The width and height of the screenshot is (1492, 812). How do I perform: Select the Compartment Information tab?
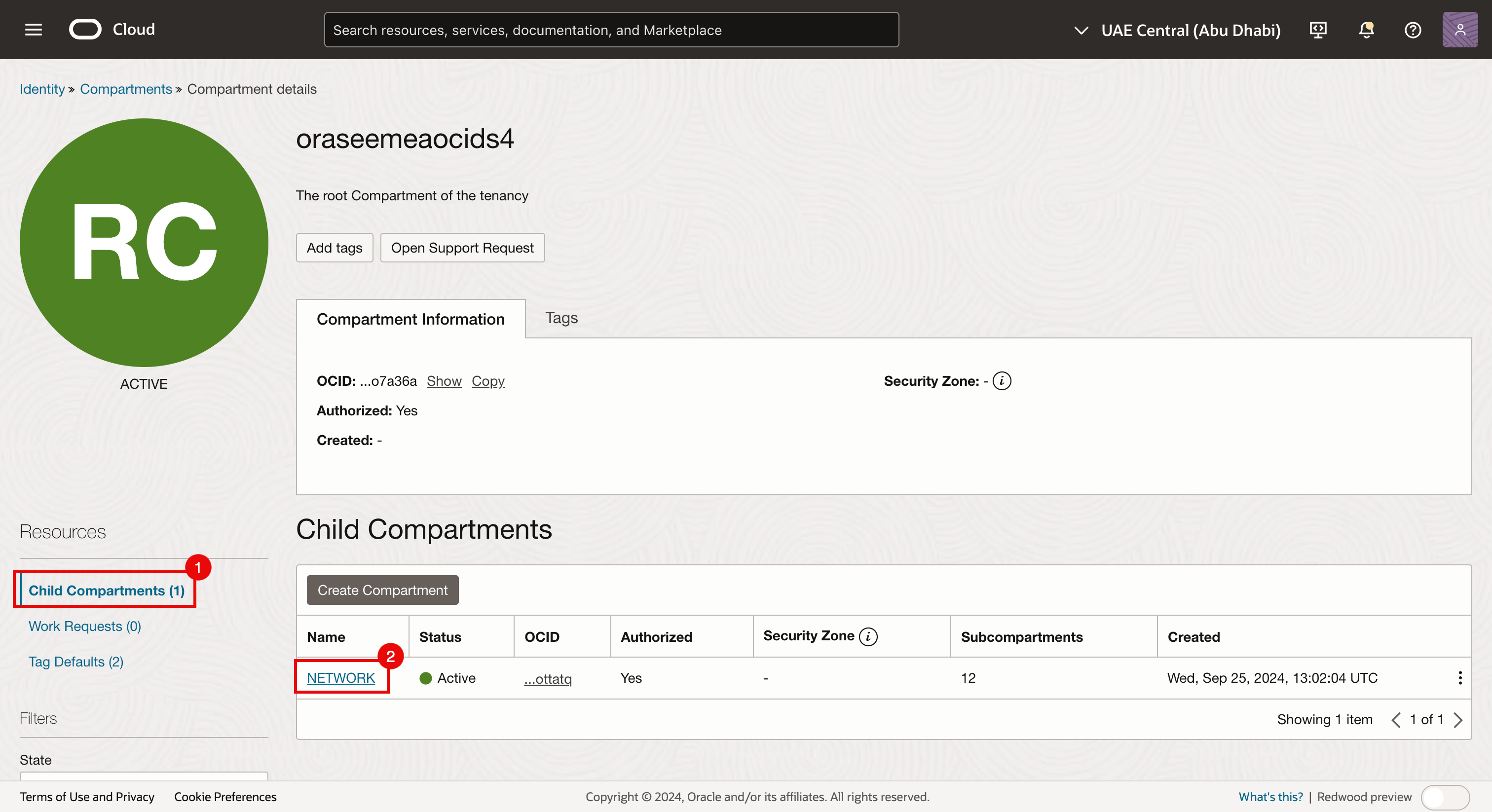pos(410,319)
